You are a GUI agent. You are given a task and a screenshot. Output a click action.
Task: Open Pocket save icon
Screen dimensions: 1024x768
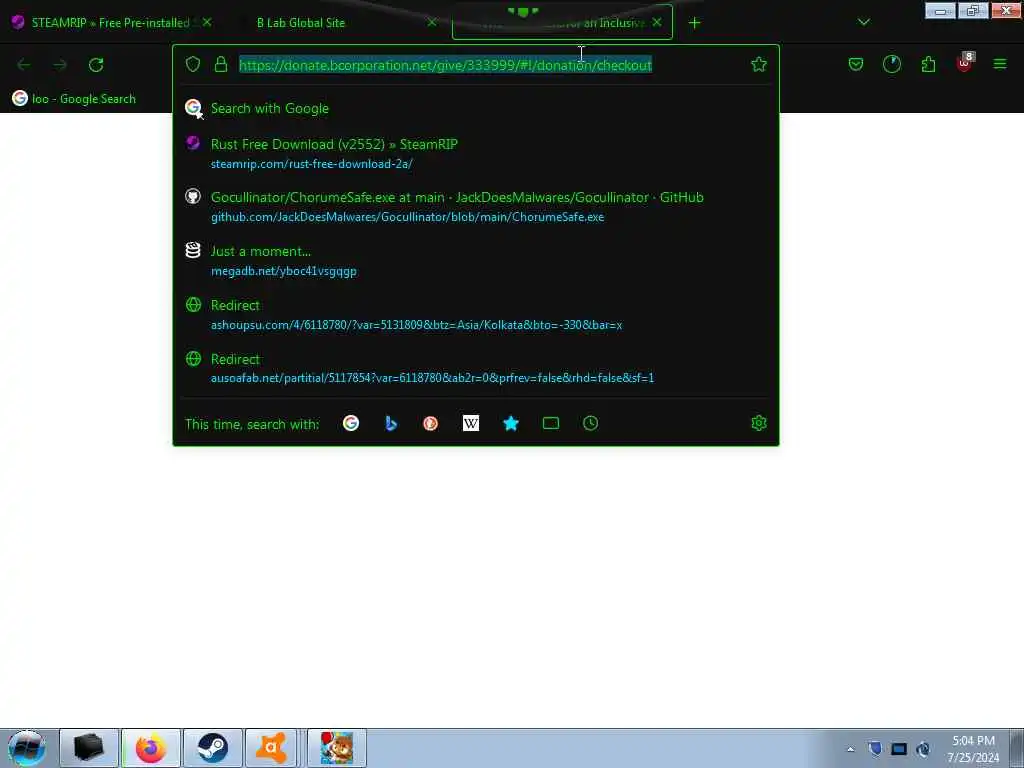[x=856, y=64]
